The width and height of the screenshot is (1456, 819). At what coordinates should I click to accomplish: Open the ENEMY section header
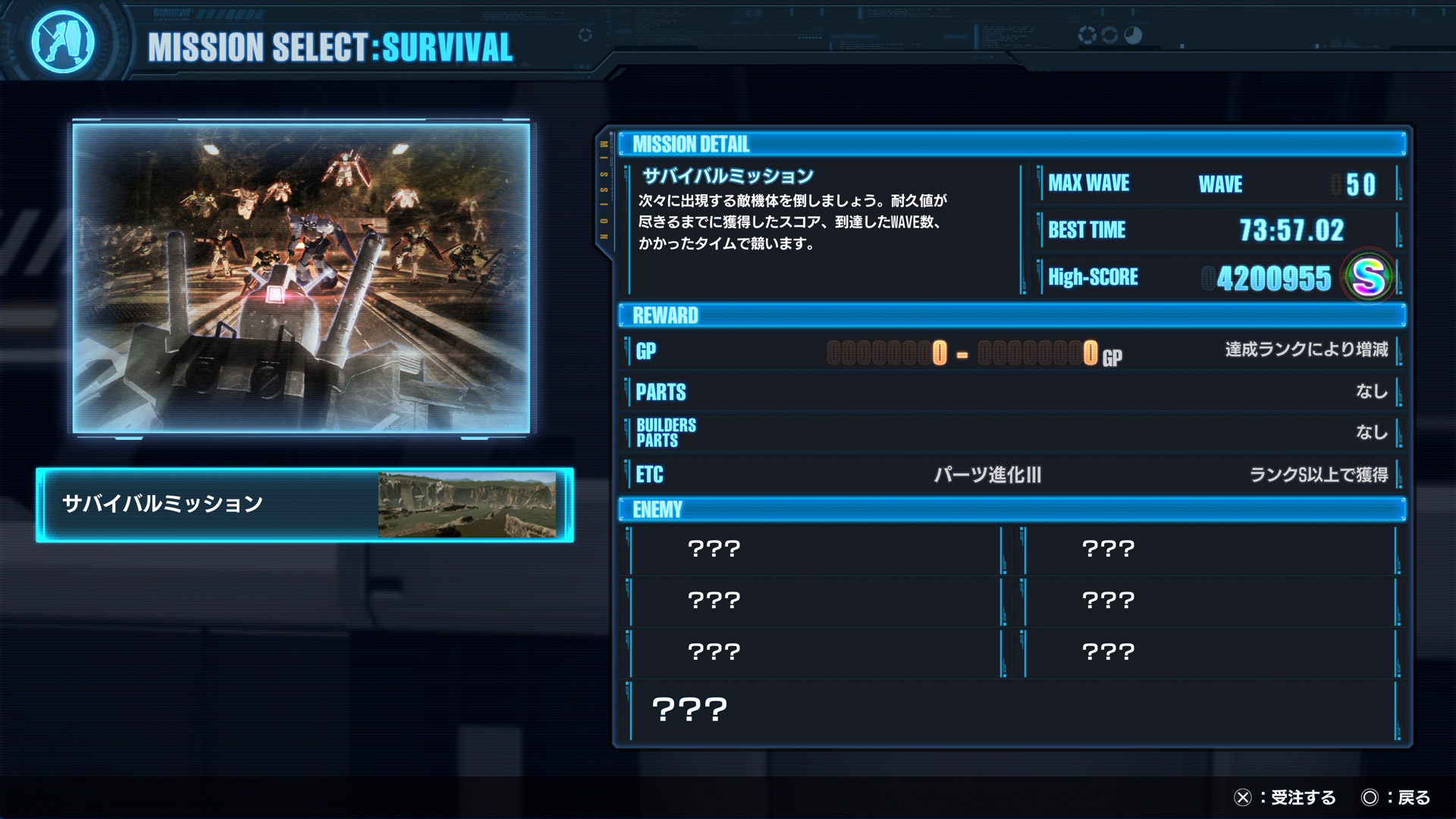coord(1012,510)
